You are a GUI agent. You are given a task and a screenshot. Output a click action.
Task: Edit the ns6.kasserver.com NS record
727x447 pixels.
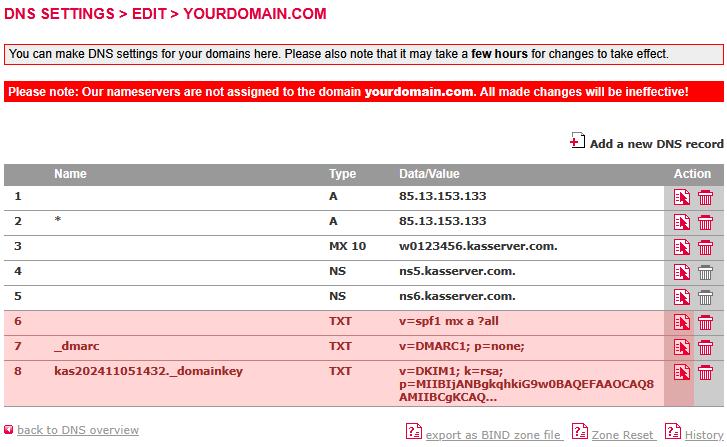click(x=682, y=297)
